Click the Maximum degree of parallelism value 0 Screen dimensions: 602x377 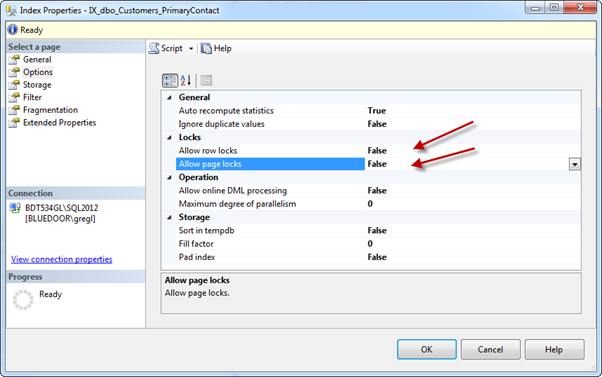tap(370, 204)
